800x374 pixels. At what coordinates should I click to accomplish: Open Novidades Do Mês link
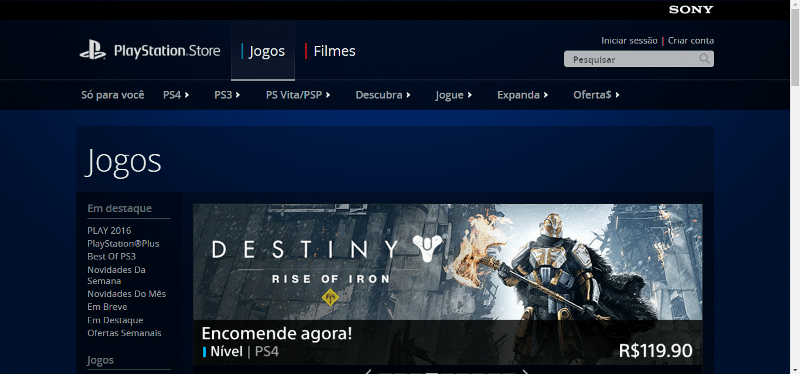point(127,294)
